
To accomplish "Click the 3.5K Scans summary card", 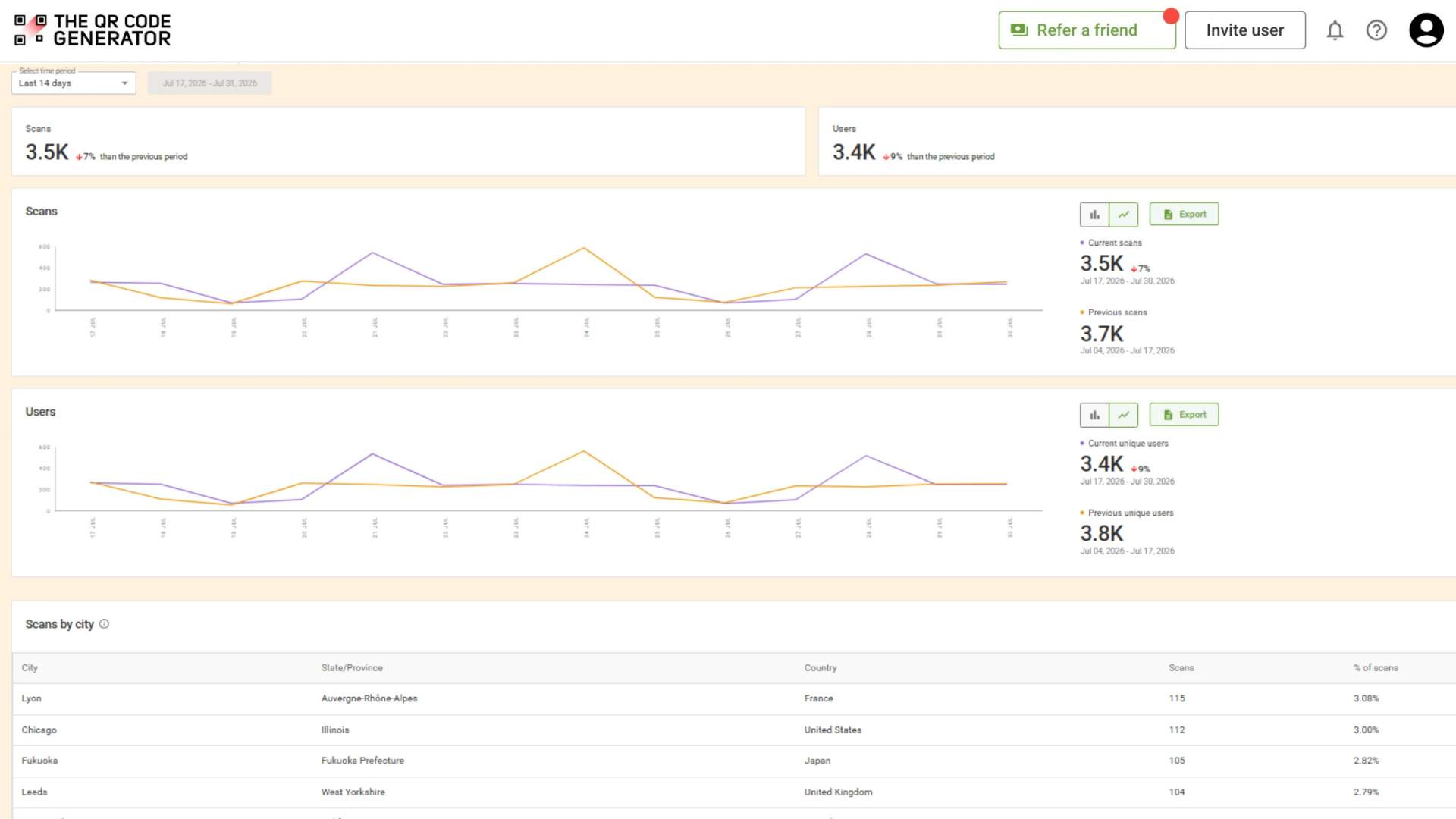I will 408,142.
